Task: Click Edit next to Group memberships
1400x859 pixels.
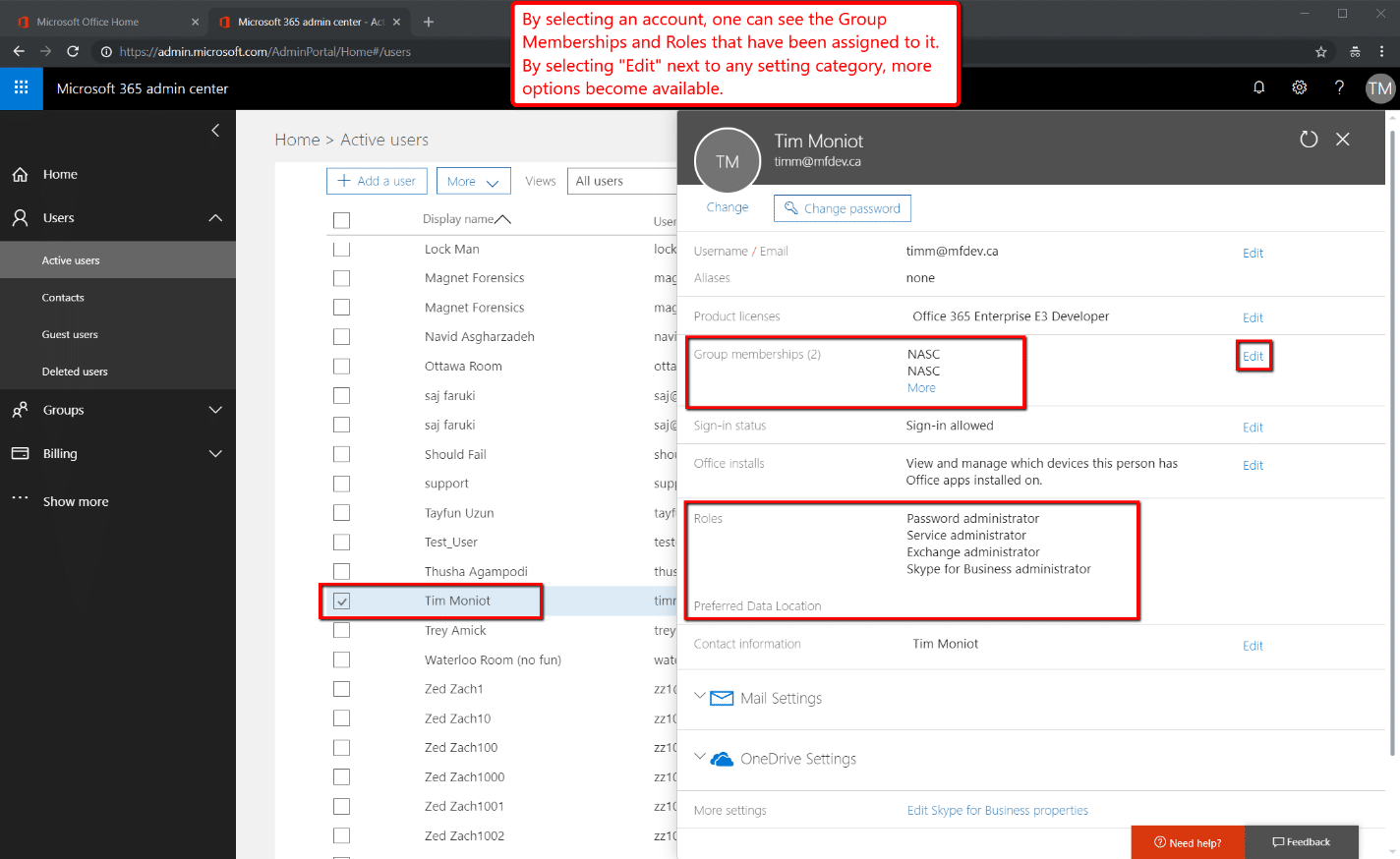Action: pos(1253,356)
